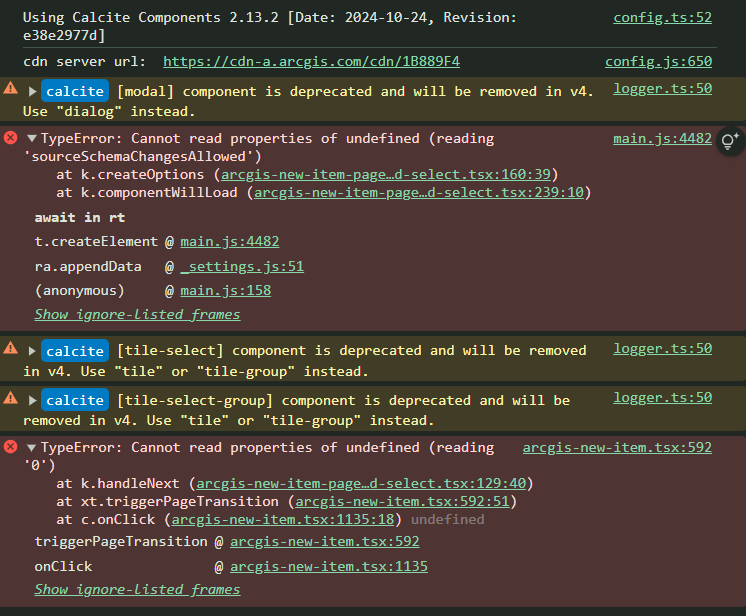Collapse the 'sourceSchemaChangesAllowed' TypeError stack trace

32,139
